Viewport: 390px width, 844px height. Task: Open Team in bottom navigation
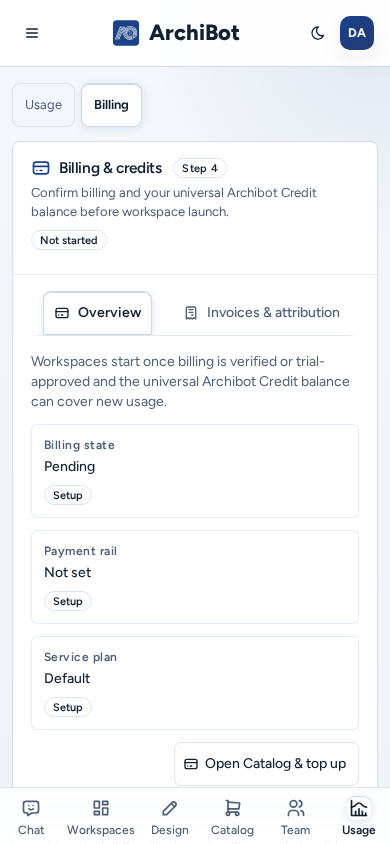pos(295,817)
